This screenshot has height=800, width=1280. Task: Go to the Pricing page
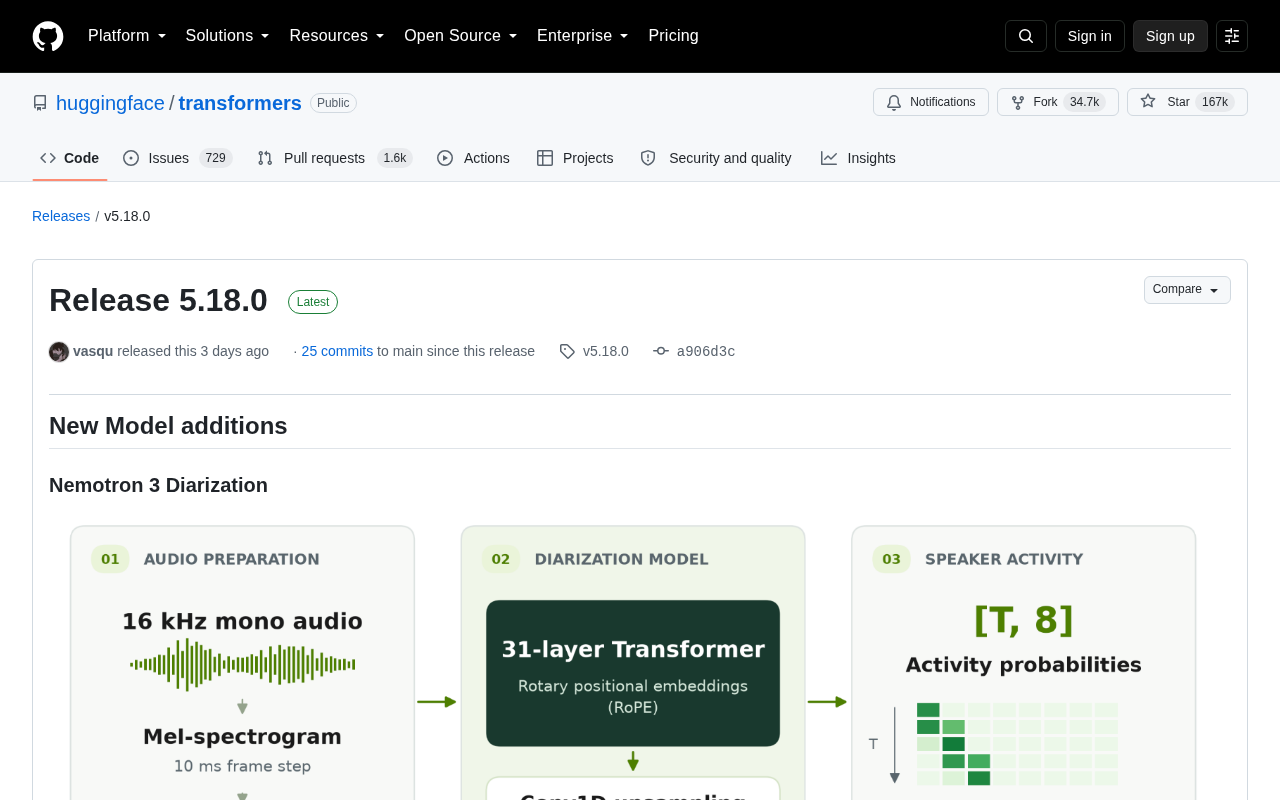coord(673,36)
